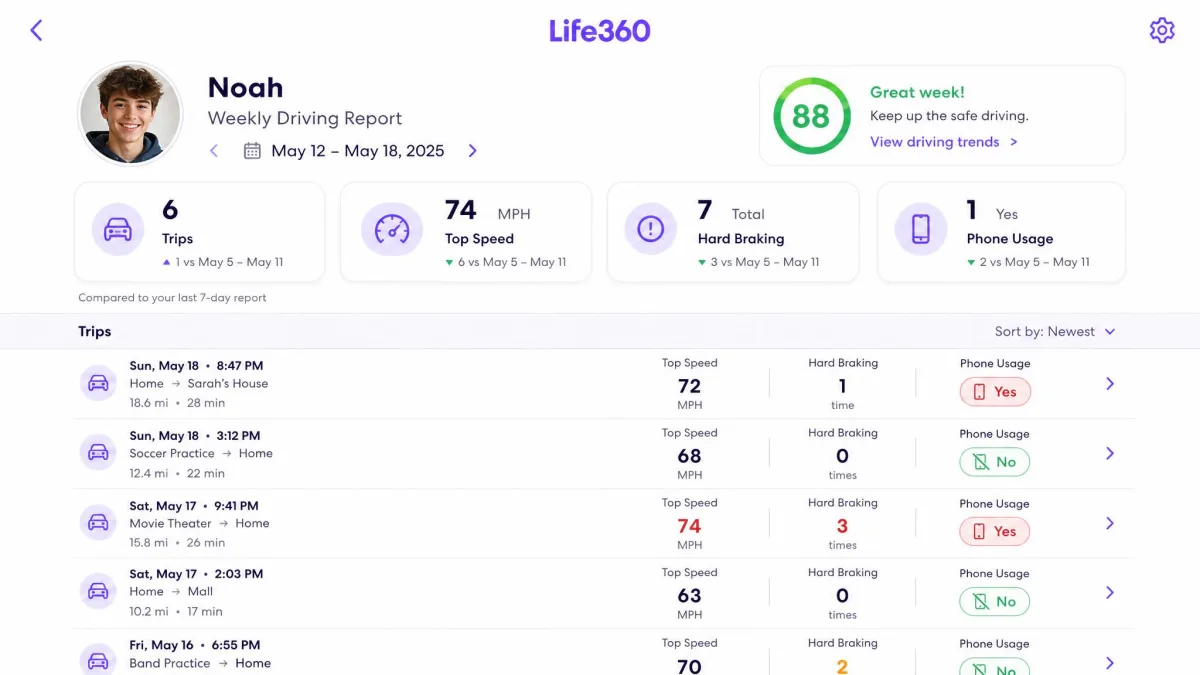Click No phone usage badge on Mall trip
The height and width of the screenshot is (675, 1200).
(x=995, y=602)
